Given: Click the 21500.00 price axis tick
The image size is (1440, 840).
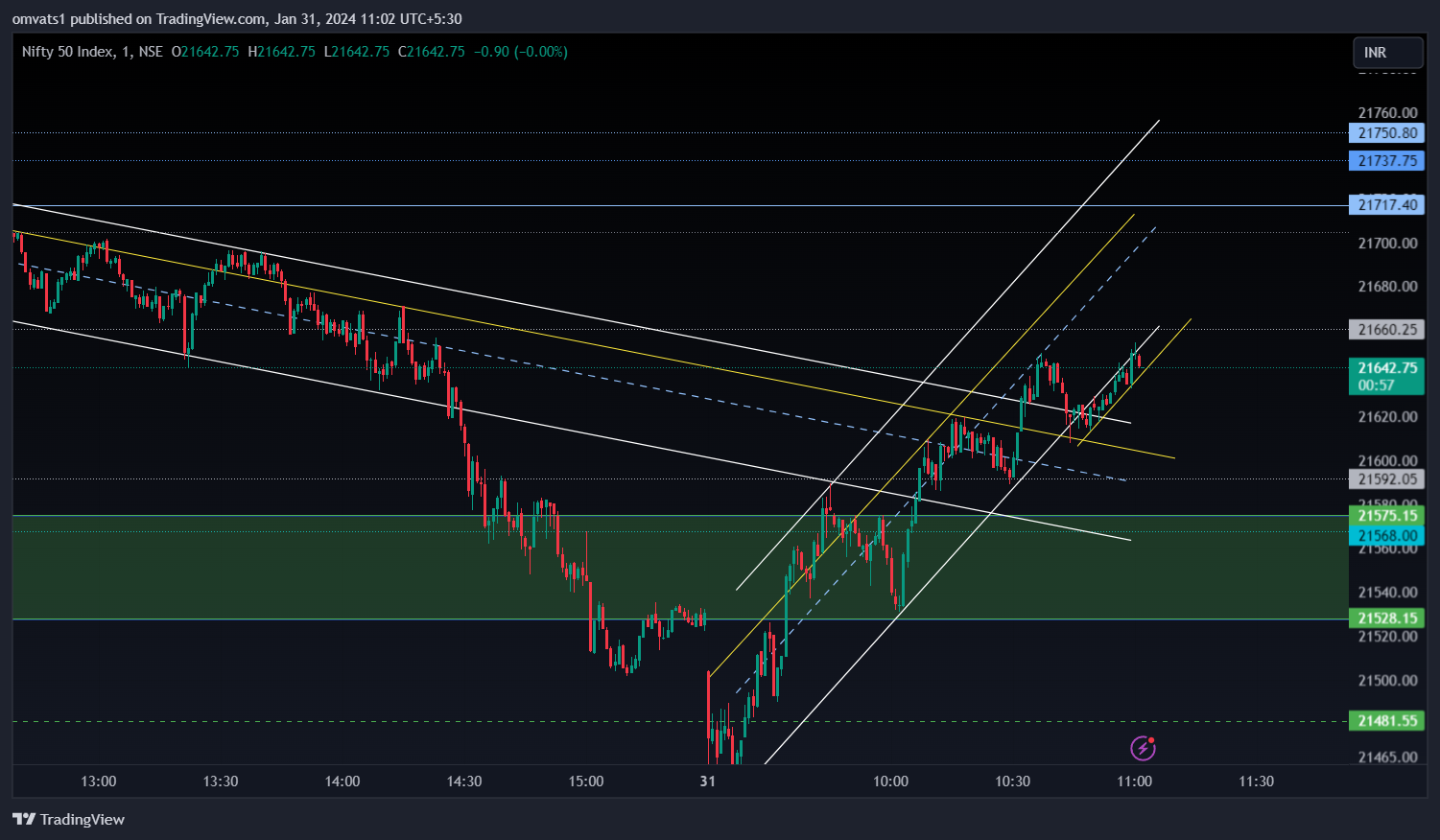Looking at the screenshot, I should tap(1387, 680).
